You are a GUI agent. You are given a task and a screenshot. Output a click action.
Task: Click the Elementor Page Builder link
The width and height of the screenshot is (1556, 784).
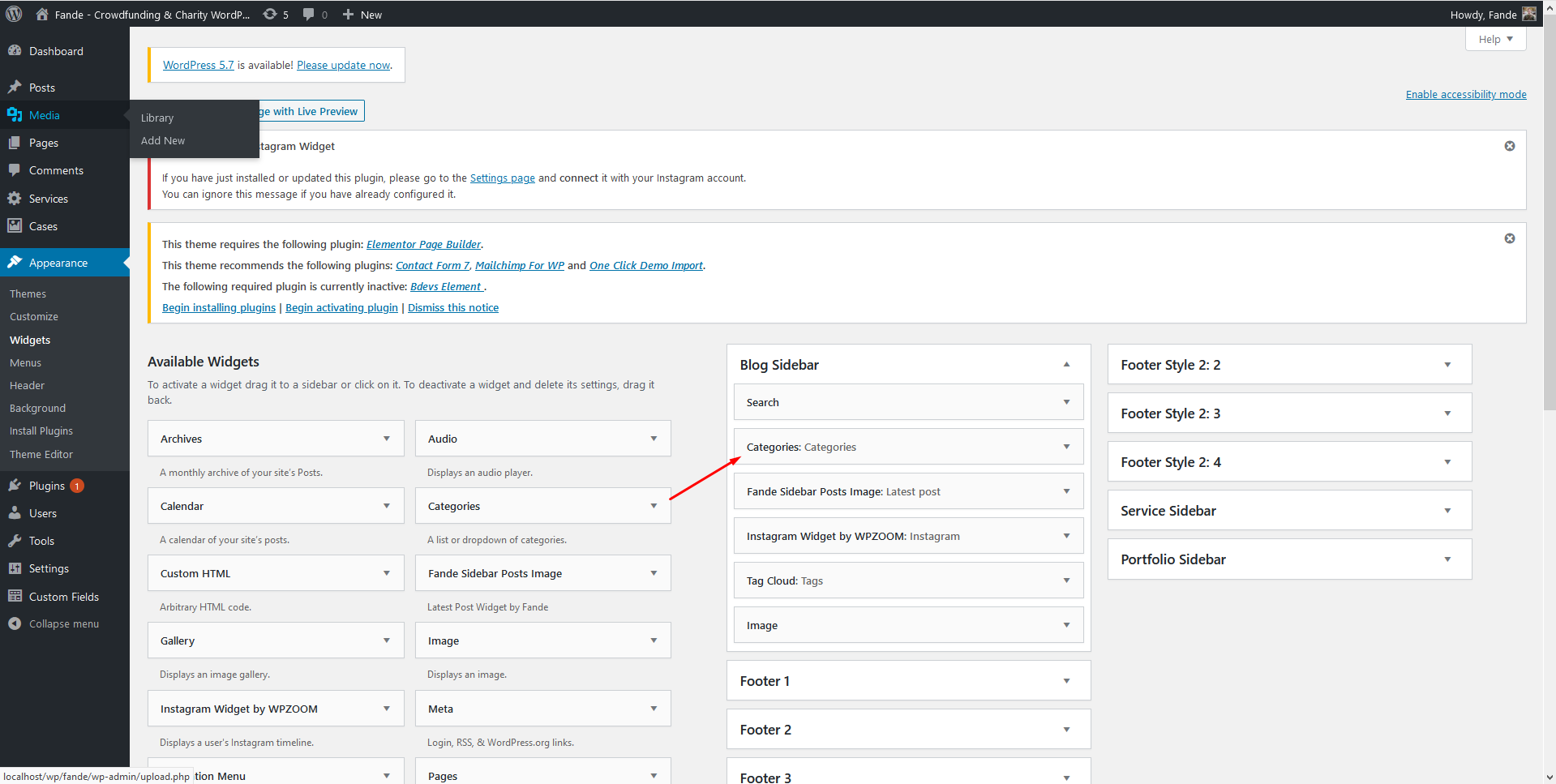[423, 244]
